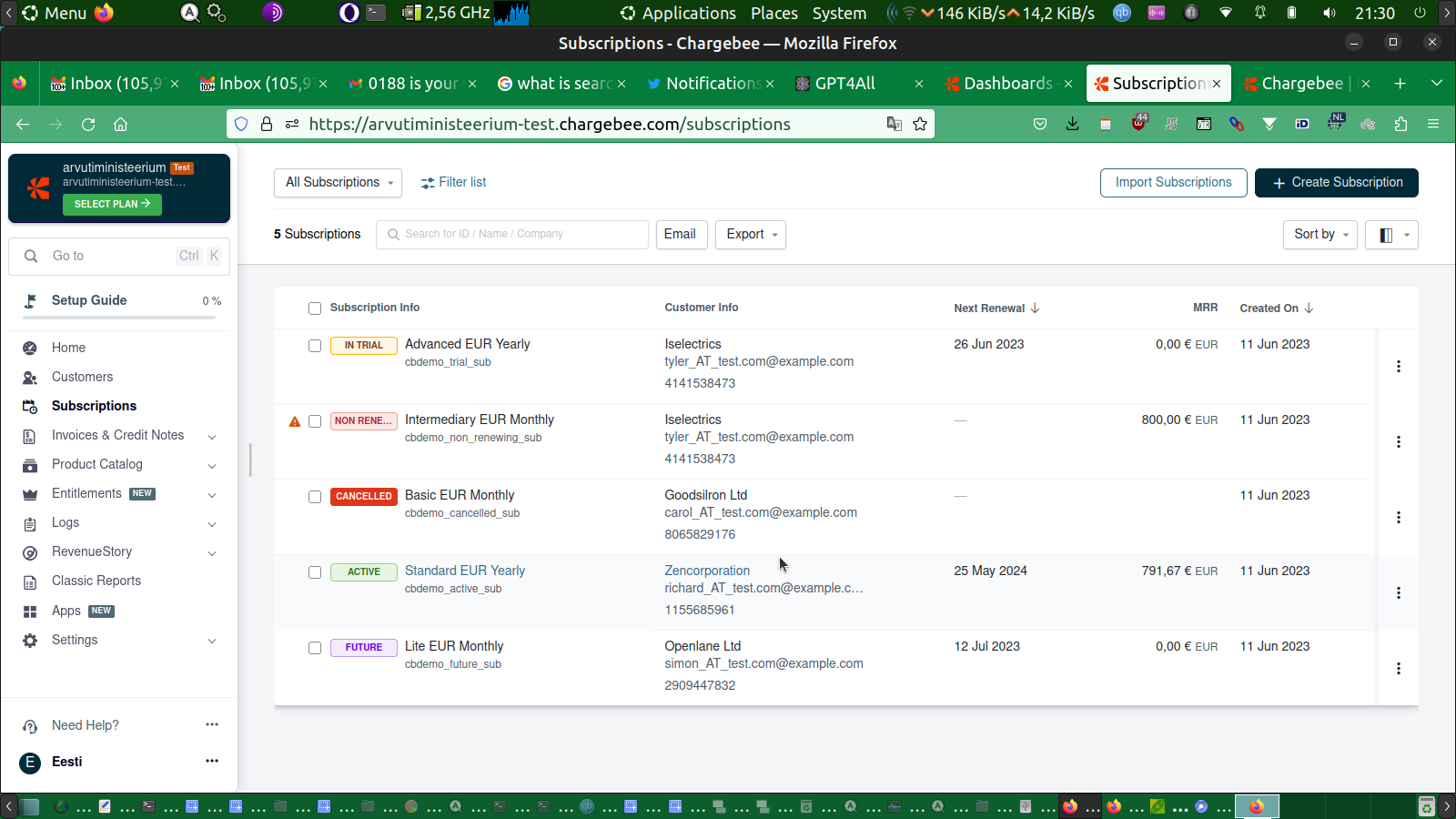Bookmark this page with the star icon
Image resolution: width=1456 pixels, height=819 pixels.
pyautogui.click(x=920, y=124)
